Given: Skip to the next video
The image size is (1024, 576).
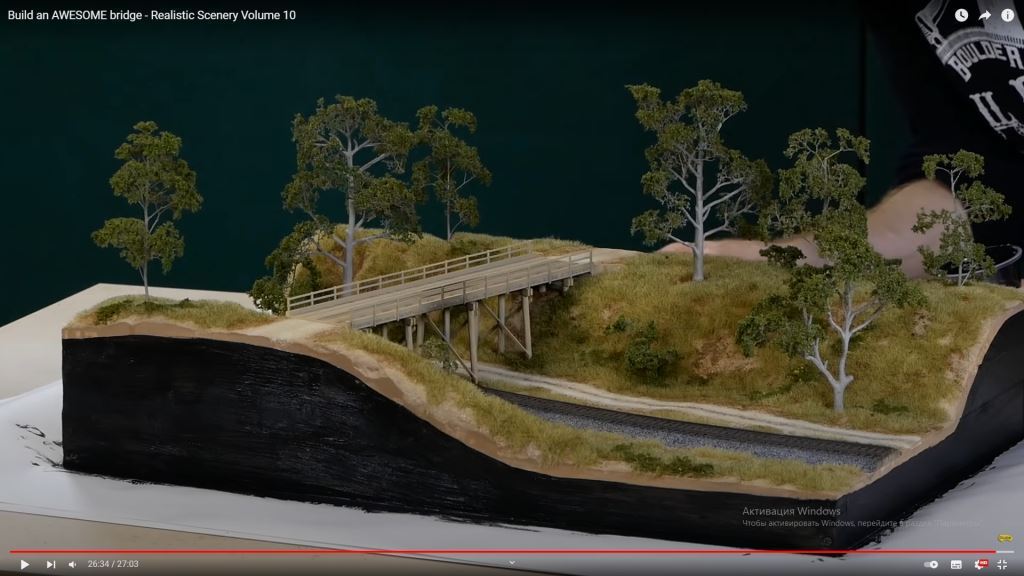Looking at the screenshot, I should pos(50,564).
